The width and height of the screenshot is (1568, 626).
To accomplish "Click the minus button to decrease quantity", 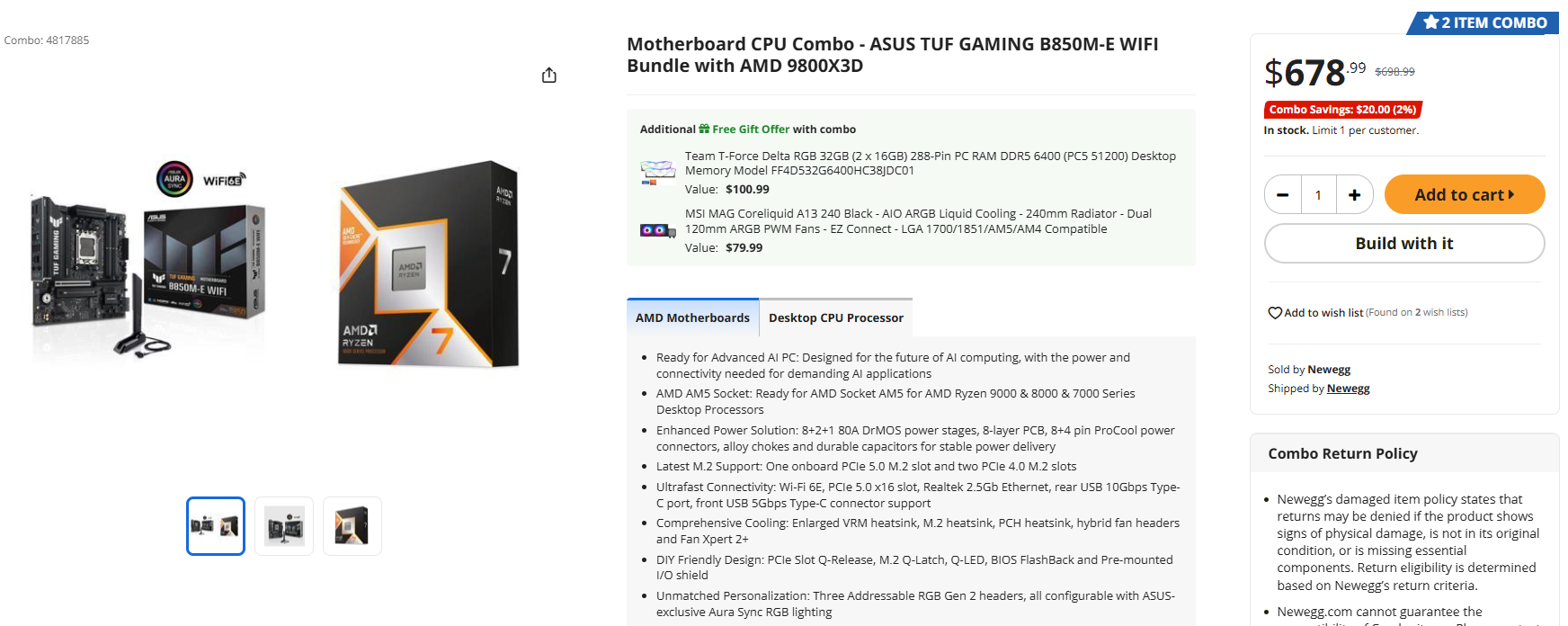I will click(1283, 194).
